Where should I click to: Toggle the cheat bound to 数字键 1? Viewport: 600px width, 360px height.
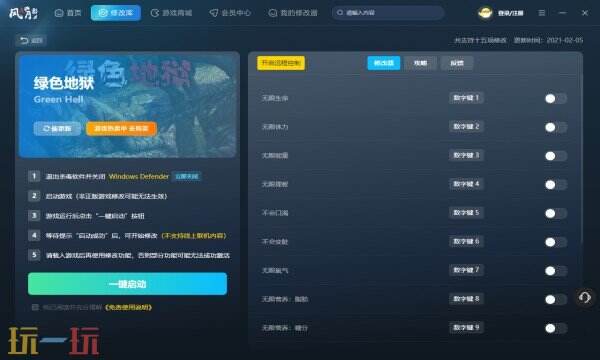pyautogui.click(x=556, y=99)
